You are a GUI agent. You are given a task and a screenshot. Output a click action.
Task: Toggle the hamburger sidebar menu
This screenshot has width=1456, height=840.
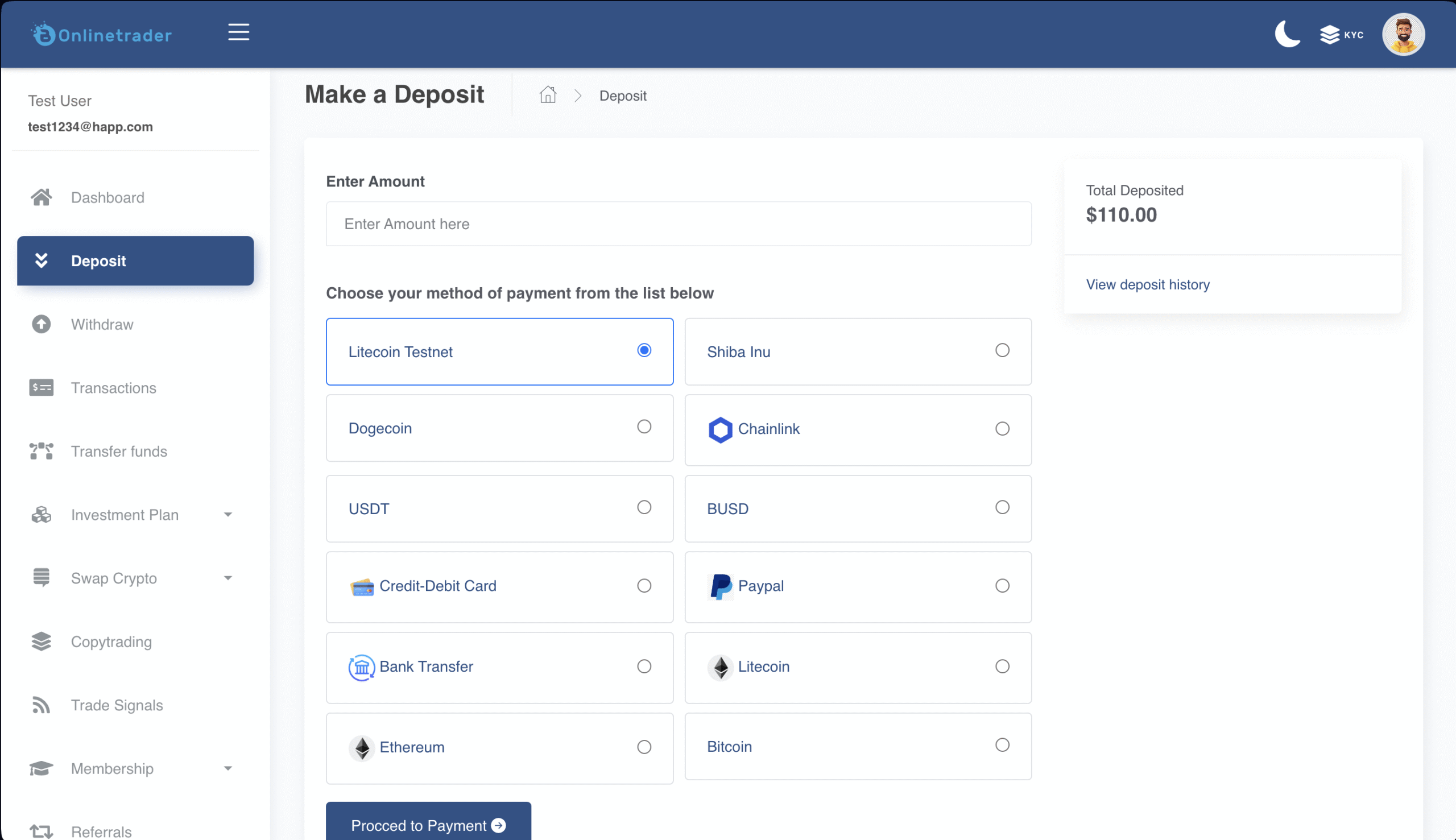coord(238,32)
